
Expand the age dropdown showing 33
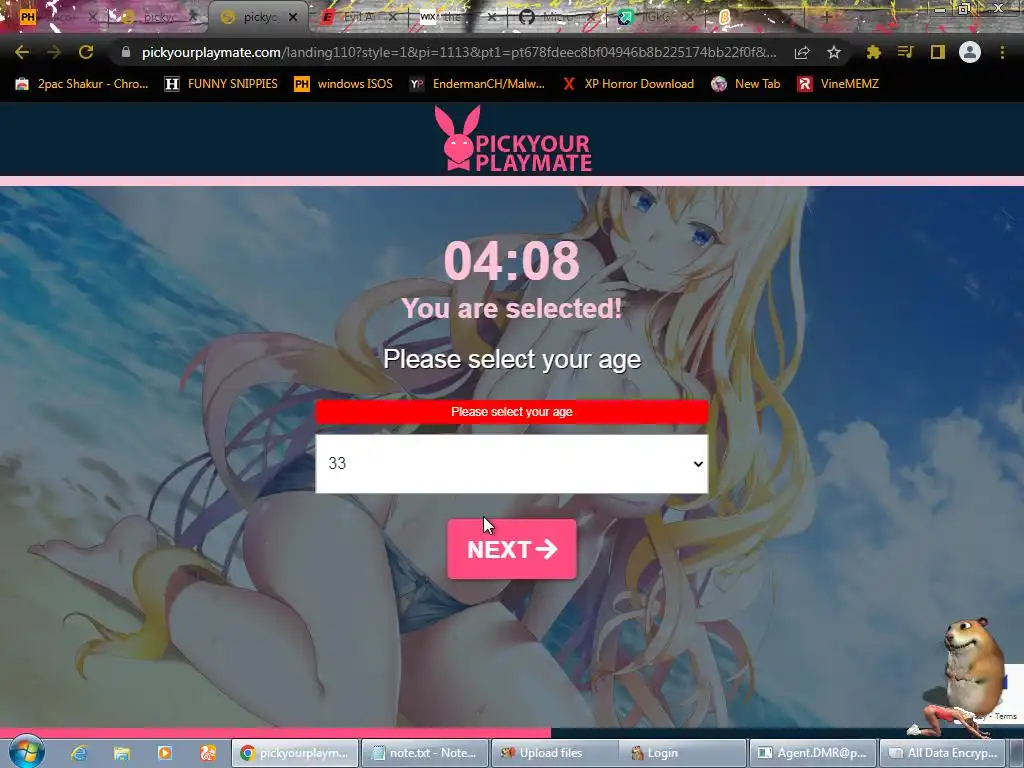(x=511, y=464)
